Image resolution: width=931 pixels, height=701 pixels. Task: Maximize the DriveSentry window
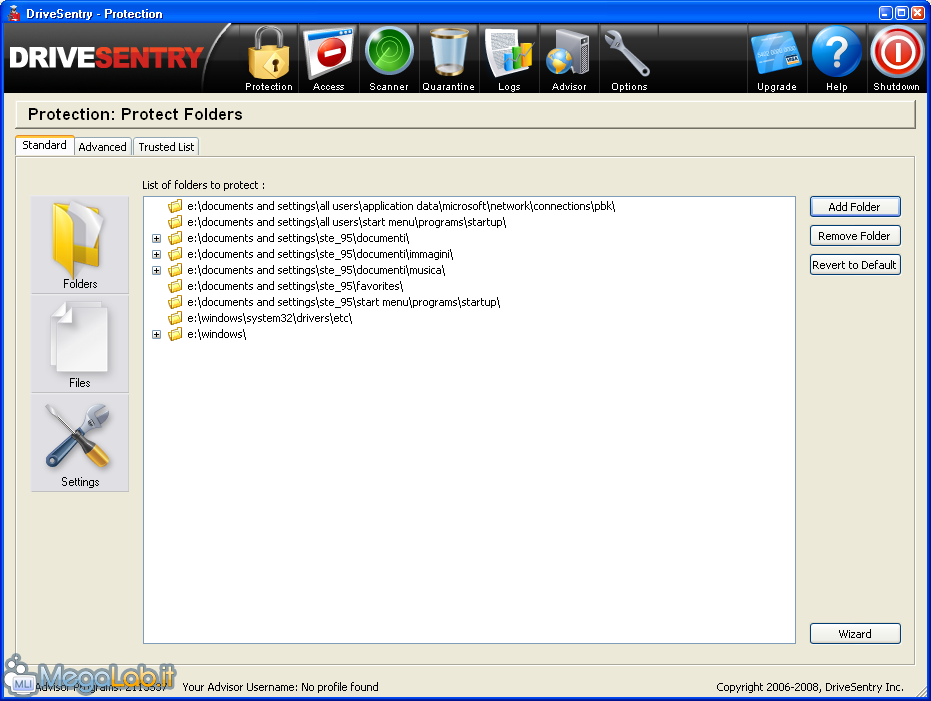pyautogui.click(x=901, y=13)
